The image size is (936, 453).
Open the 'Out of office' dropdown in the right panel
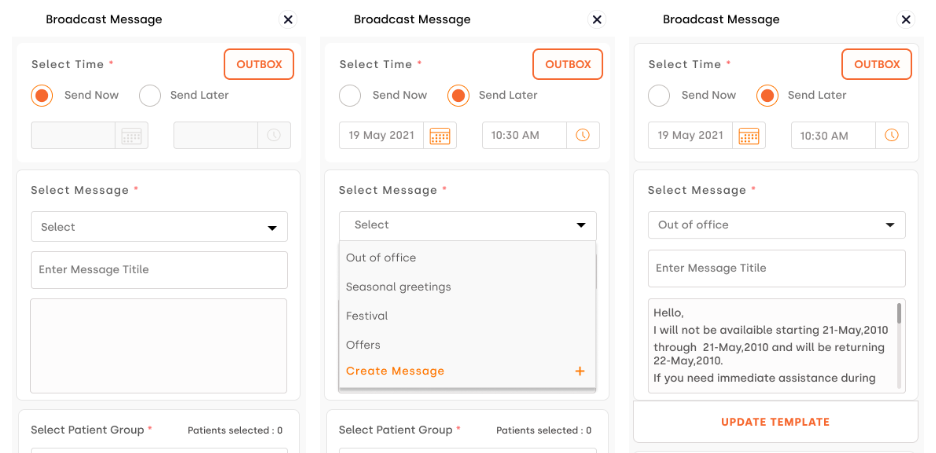[x=776, y=225]
